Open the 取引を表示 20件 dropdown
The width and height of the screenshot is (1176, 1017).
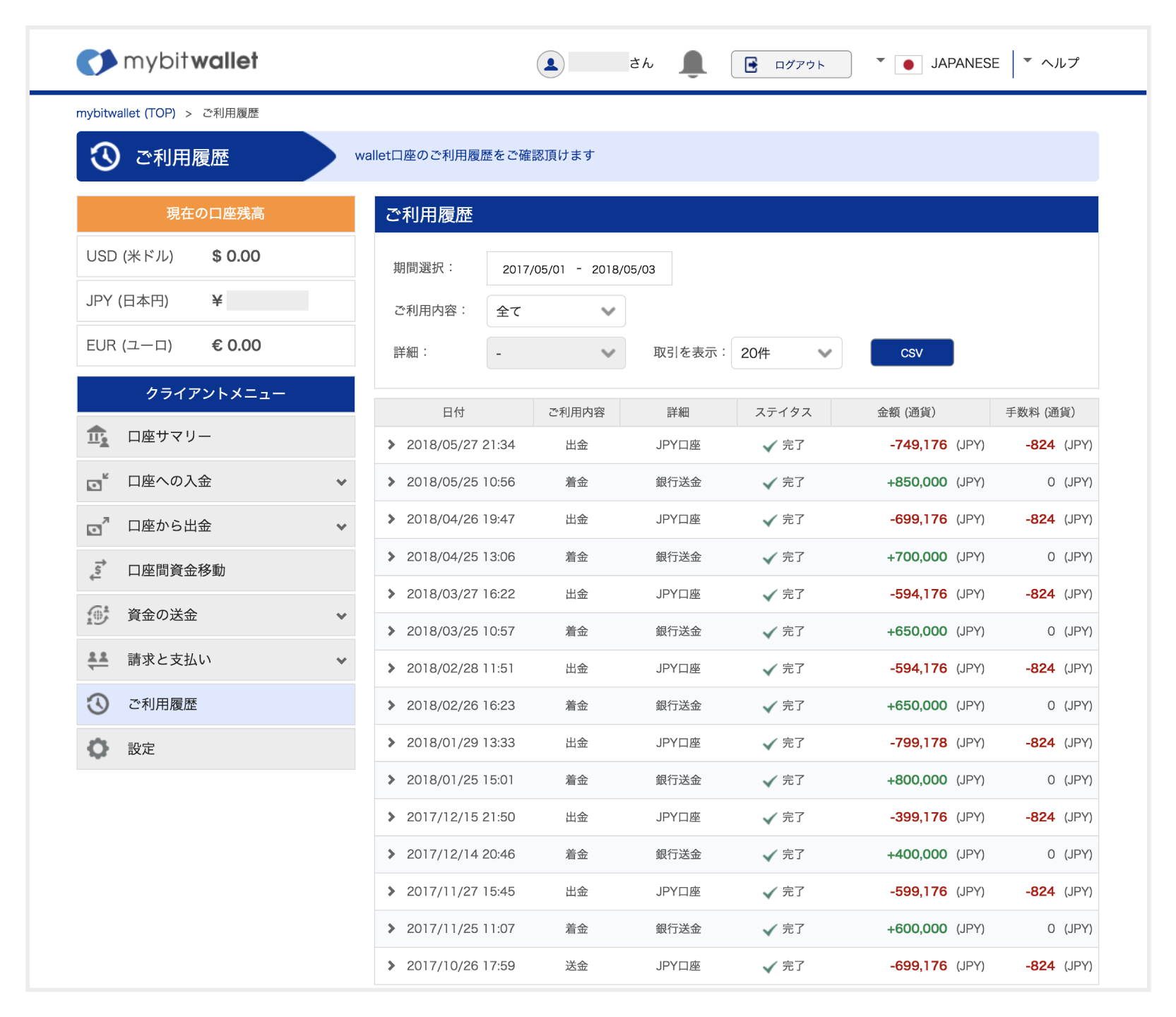(x=786, y=353)
